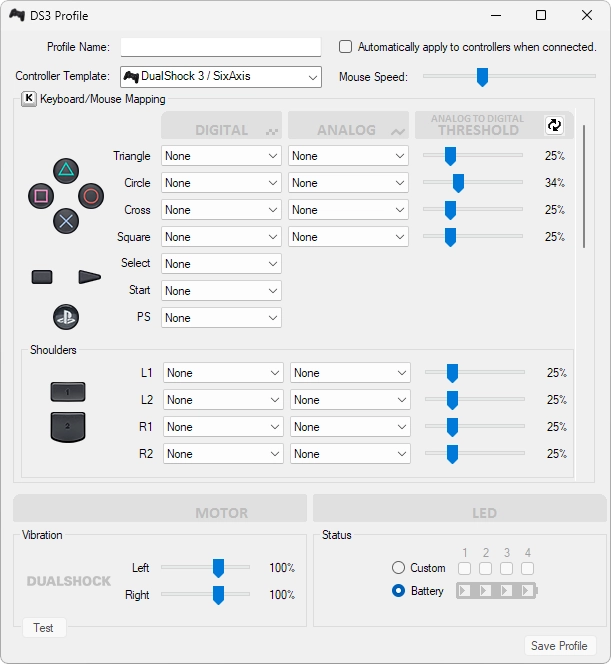Screen dimensions: 611x664
Task: Open Triangle analog mapping dropdown
Action: point(348,156)
